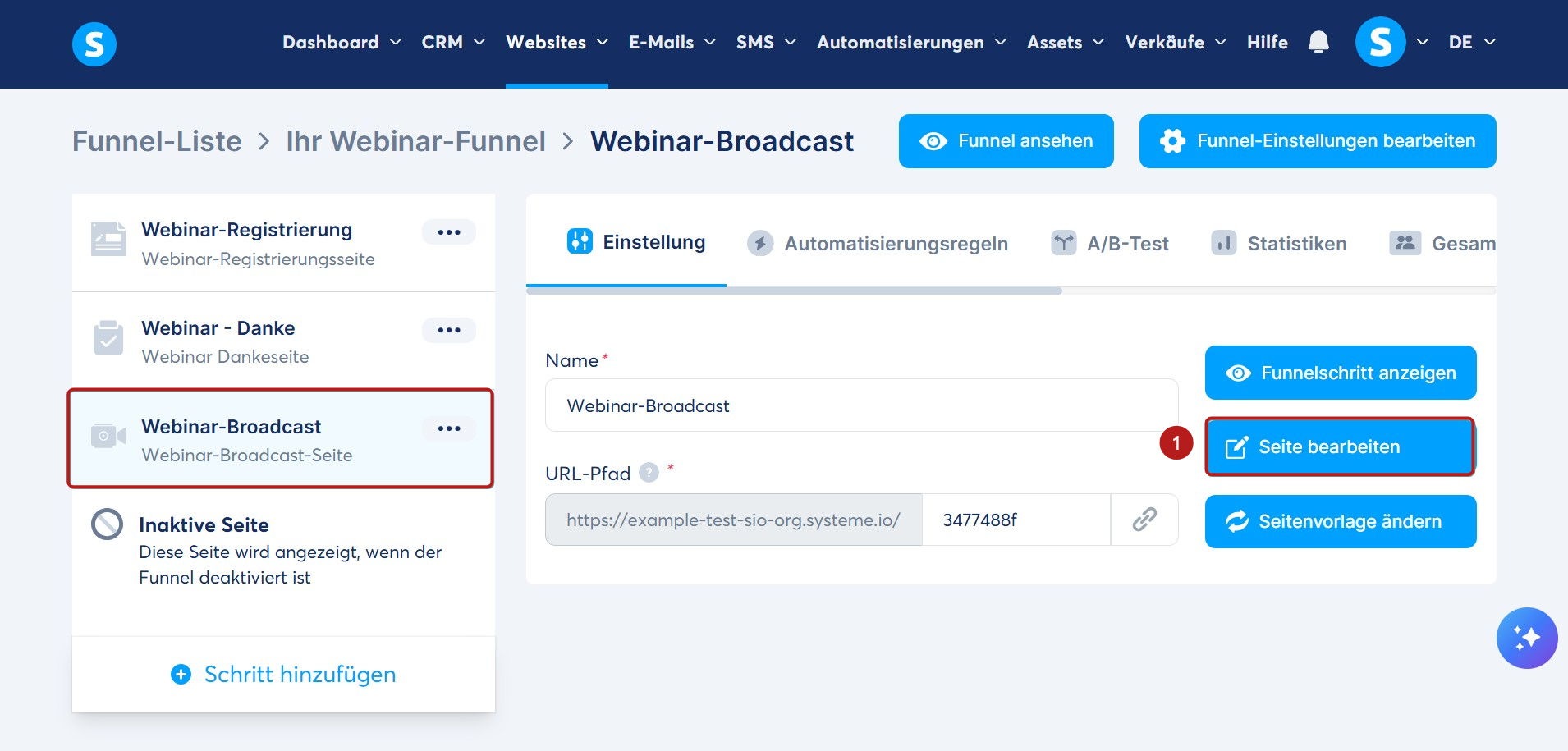Viewport: 1568px width, 751px height.
Task: Switch to the Einstellung tab
Action: point(635,242)
